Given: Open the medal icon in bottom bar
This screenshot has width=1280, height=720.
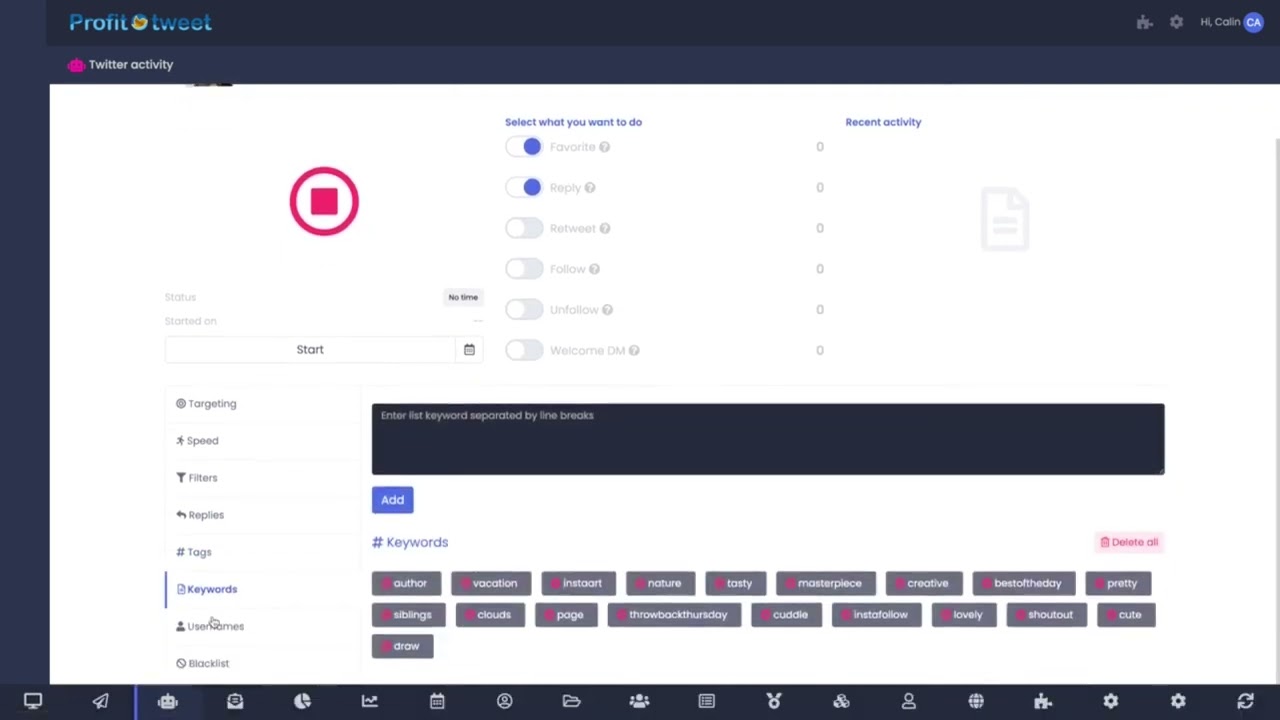Looking at the screenshot, I should coord(774,701).
